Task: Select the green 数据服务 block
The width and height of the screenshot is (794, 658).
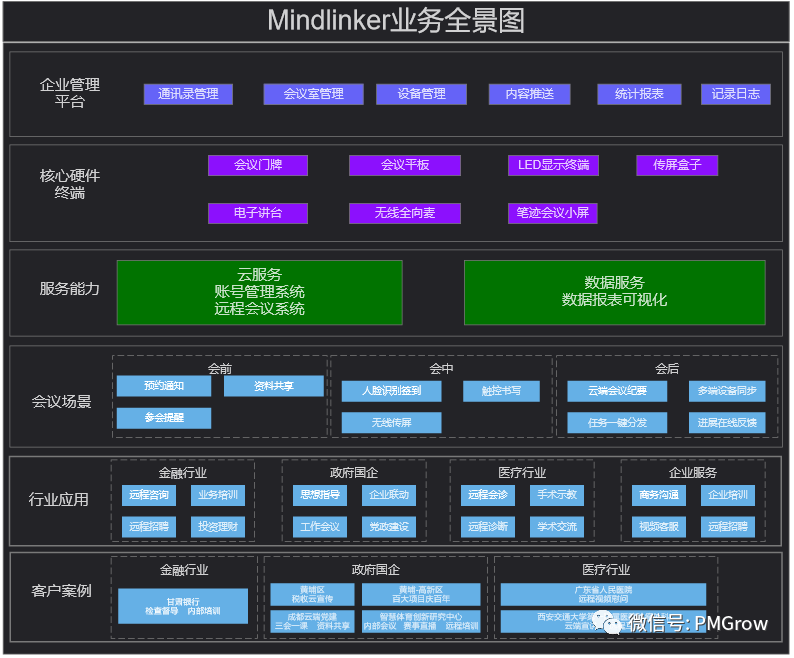Action: click(x=615, y=292)
